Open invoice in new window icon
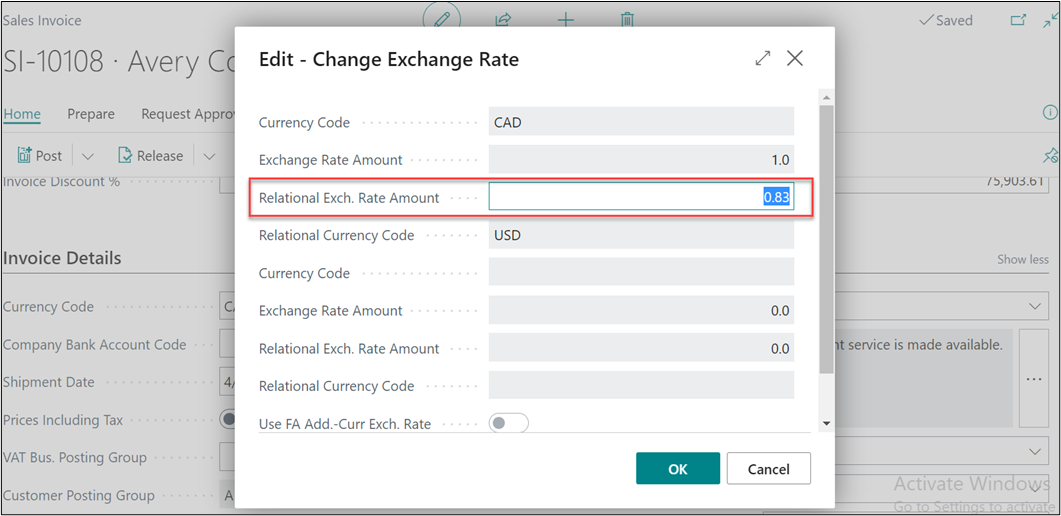The height and width of the screenshot is (516, 1061). click(x=1018, y=20)
